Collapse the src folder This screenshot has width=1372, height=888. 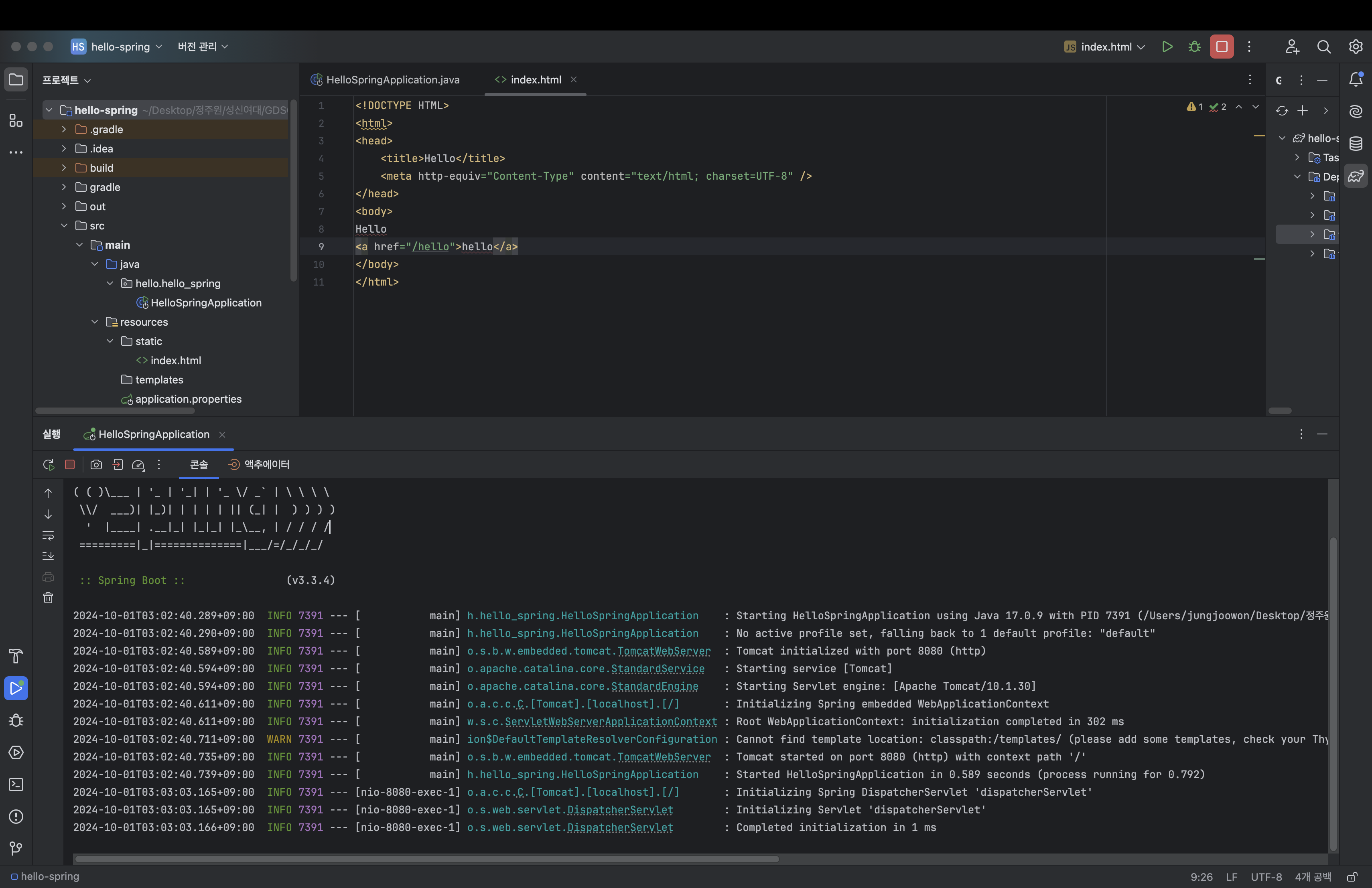click(x=64, y=225)
